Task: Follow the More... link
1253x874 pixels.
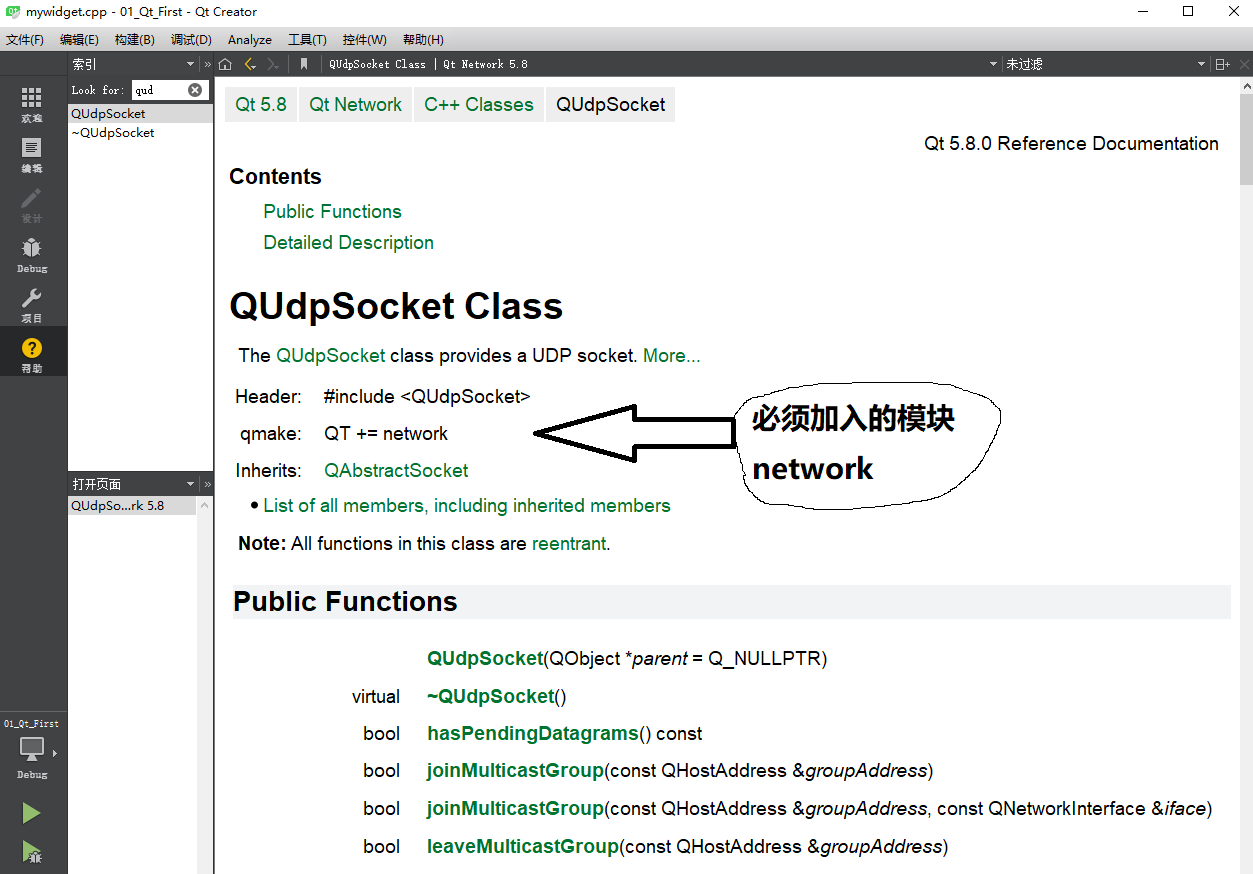Action: (671, 356)
